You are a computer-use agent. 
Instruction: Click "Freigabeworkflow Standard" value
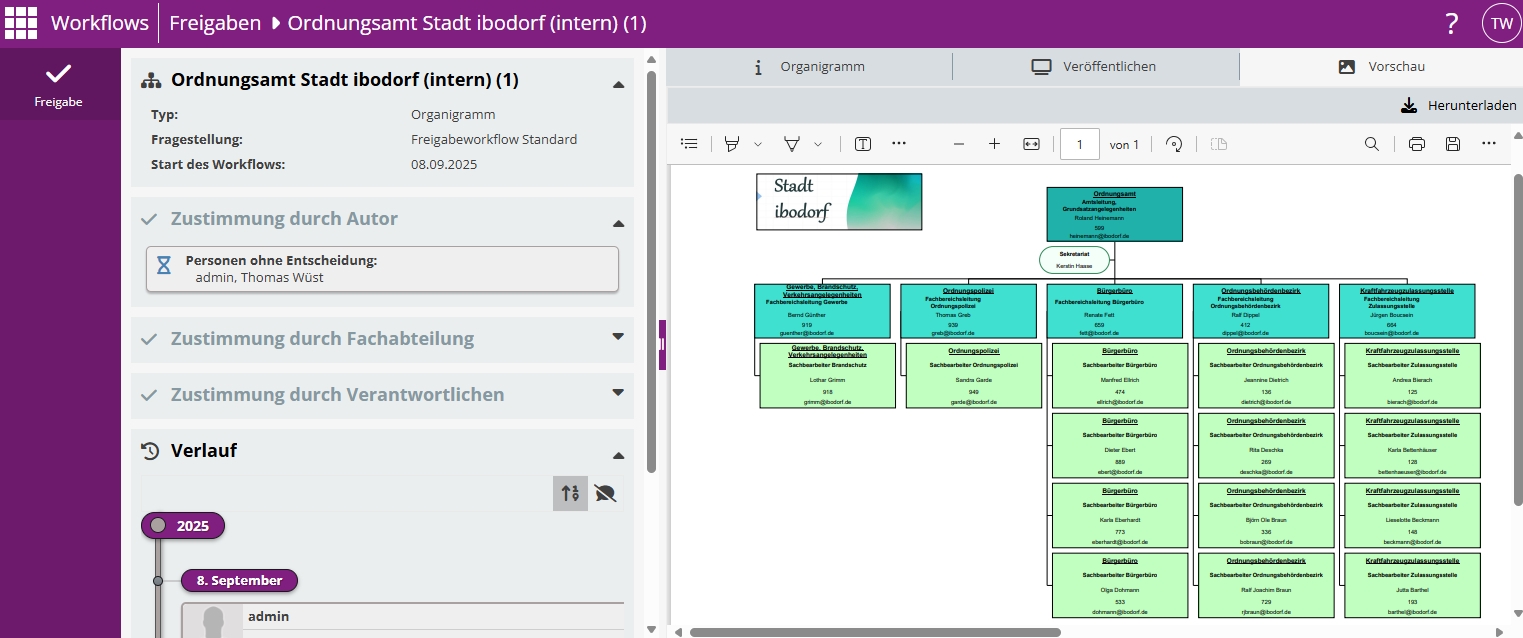pyautogui.click(x=494, y=140)
